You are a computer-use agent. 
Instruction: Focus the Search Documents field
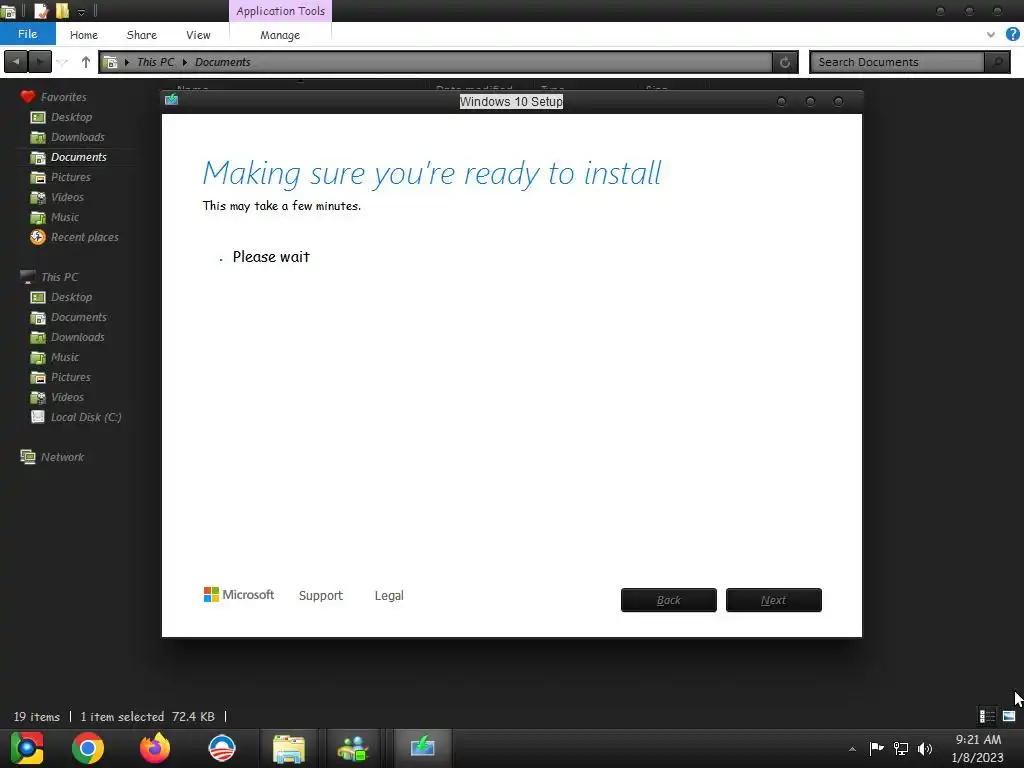coord(899,62)
